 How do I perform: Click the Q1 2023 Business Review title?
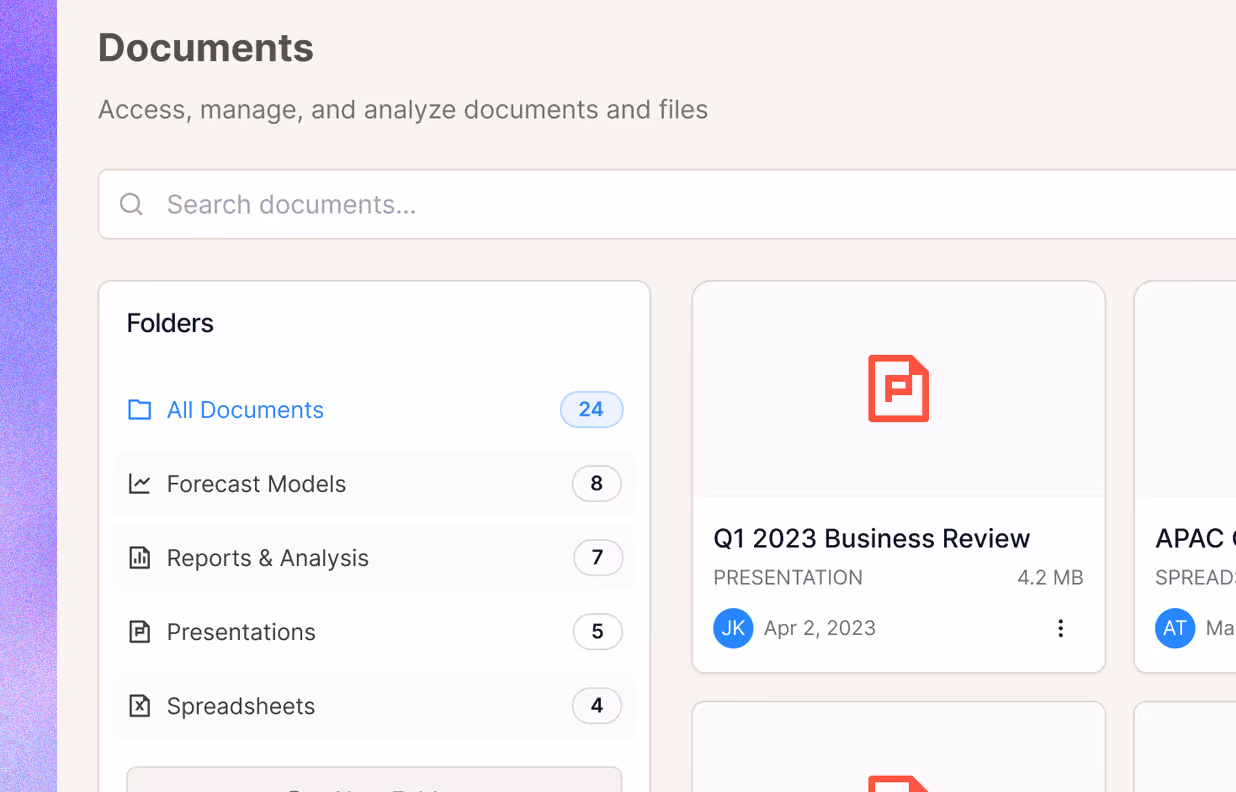(x=872, y=538)
